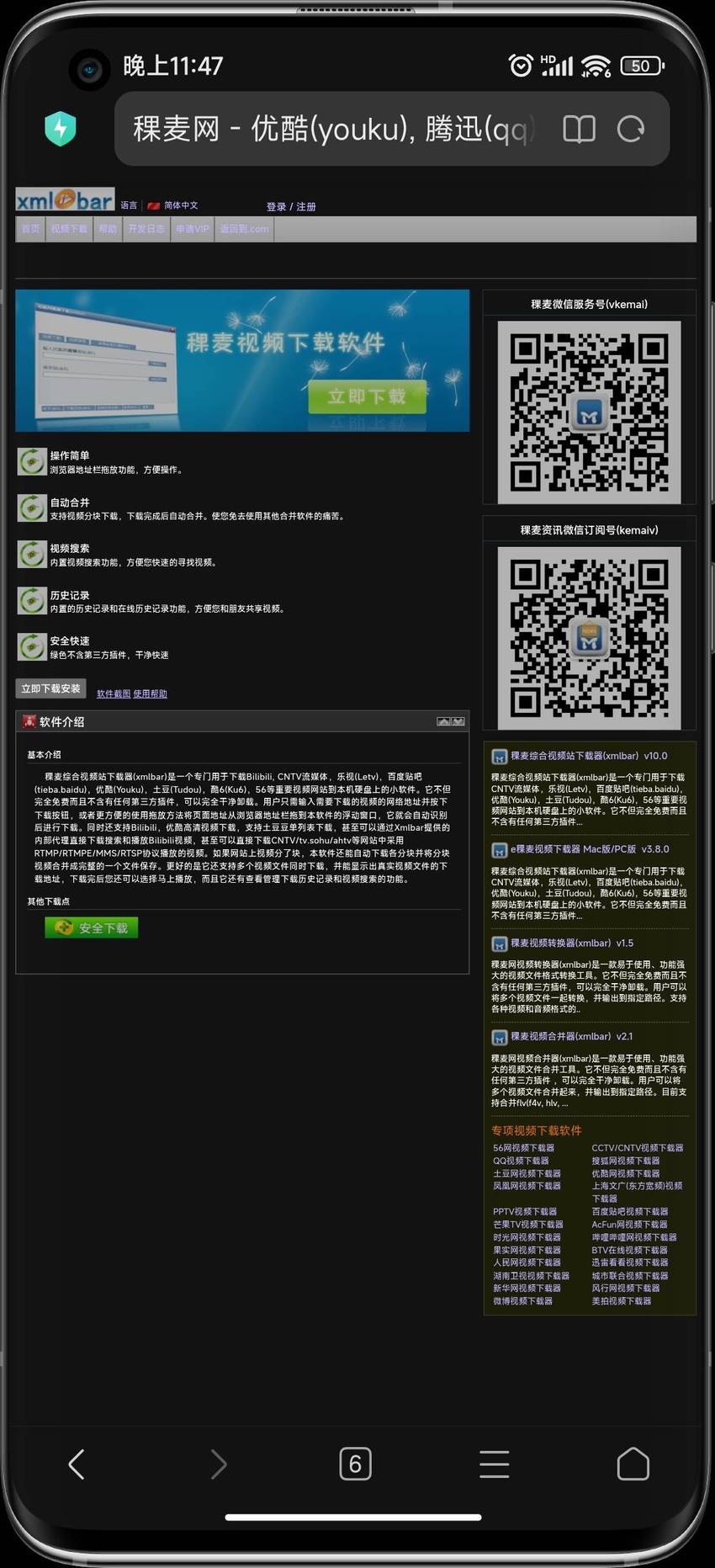Reload the page with refresh icon
This screenshot has width=715, height=1568.
coord(631,129)
